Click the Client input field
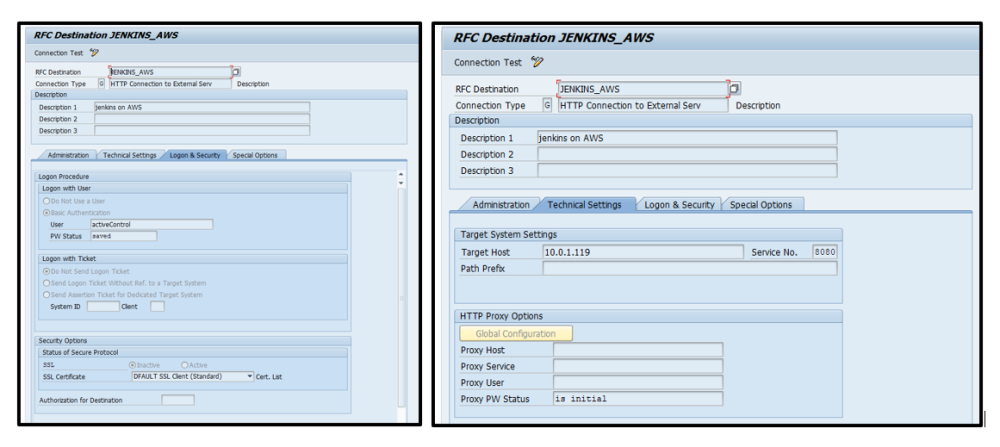Viewport: 1000px width, 447px height. 158,306
